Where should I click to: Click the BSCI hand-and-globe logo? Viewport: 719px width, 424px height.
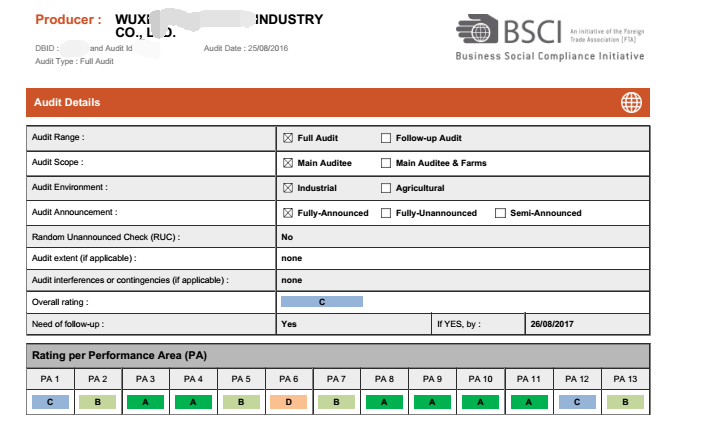[477, 29]
